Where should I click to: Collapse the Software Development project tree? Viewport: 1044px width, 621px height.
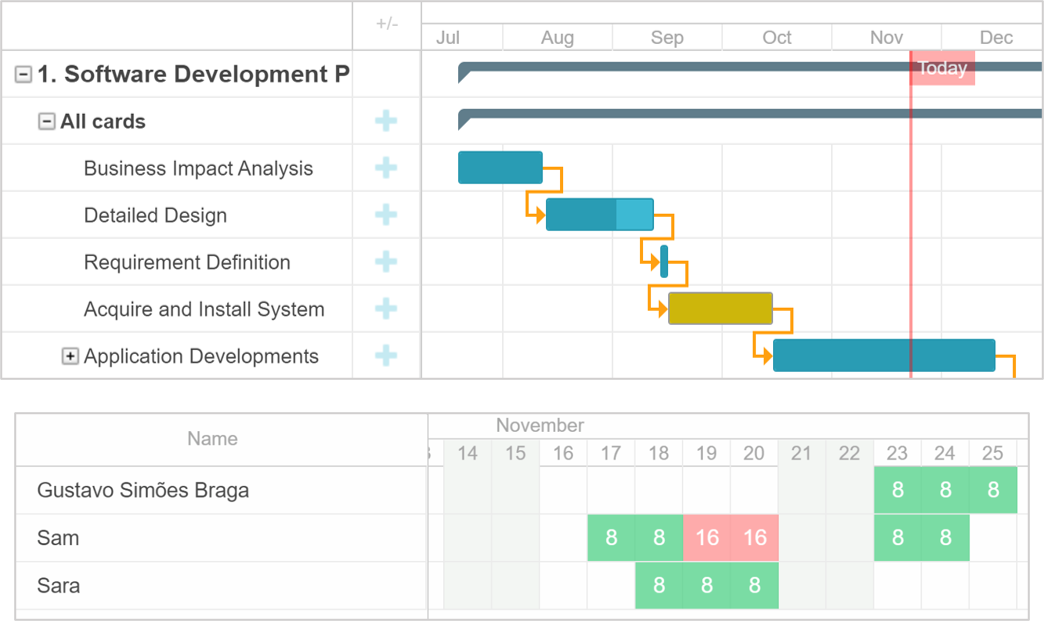23,75
